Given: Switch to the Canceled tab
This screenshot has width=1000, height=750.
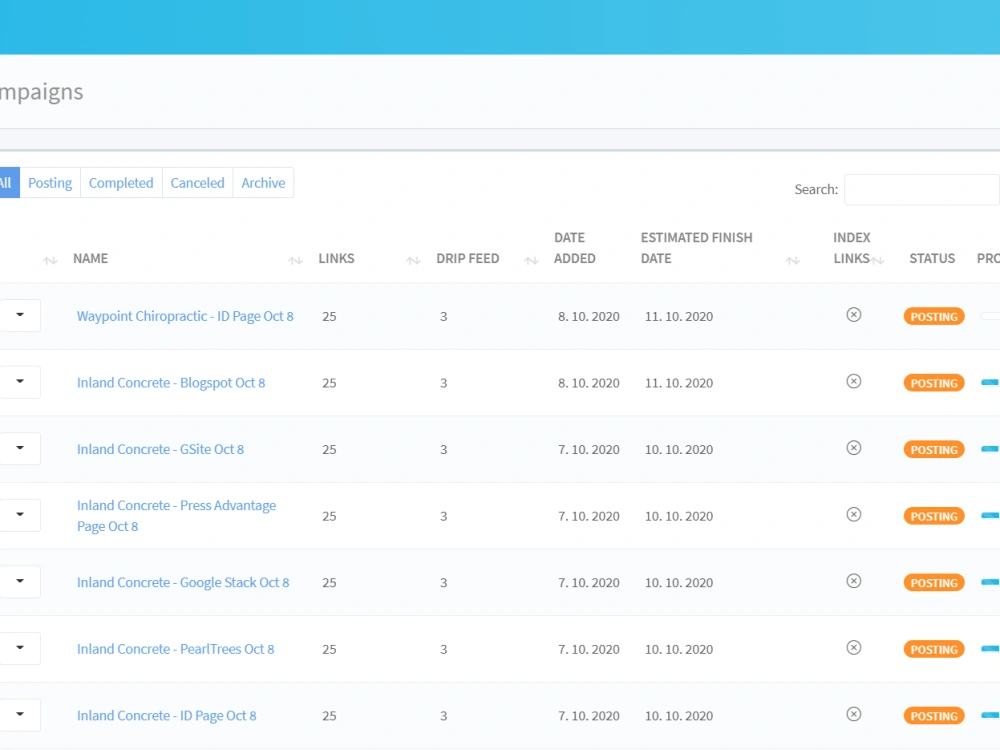Looking at the screenshot, I should pos(198,183).
